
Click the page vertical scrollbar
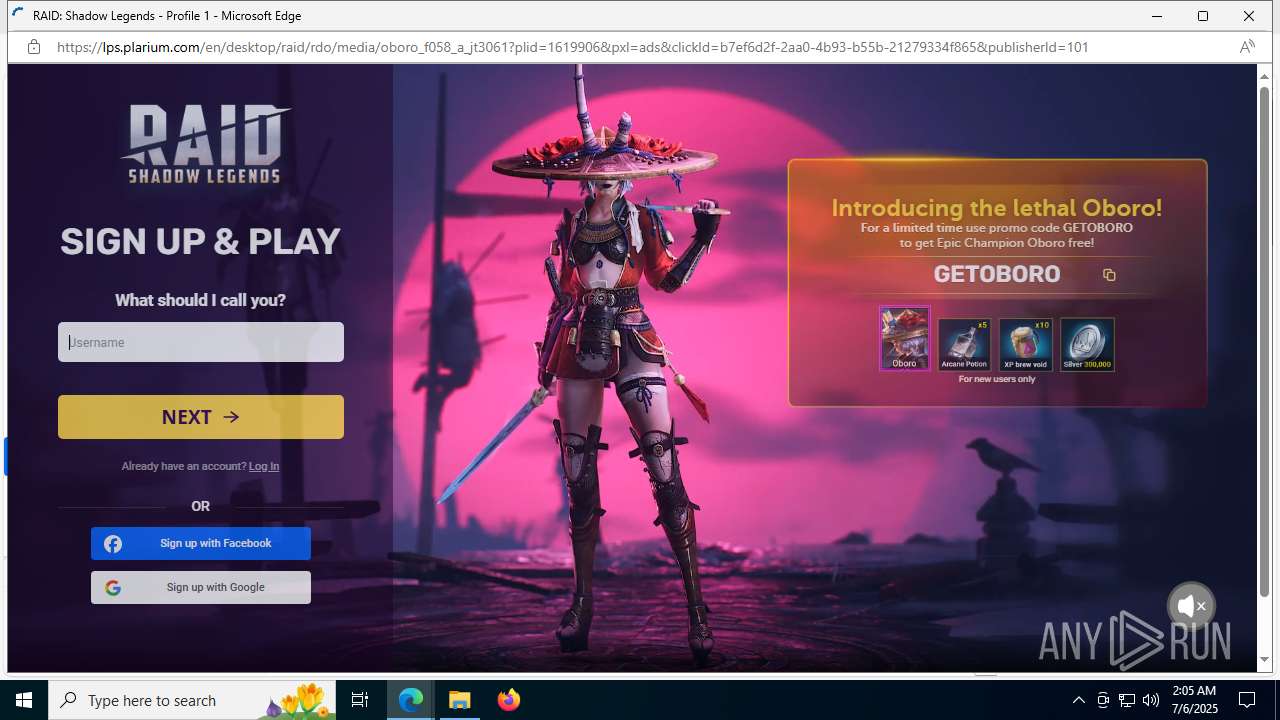point(1264,341)
